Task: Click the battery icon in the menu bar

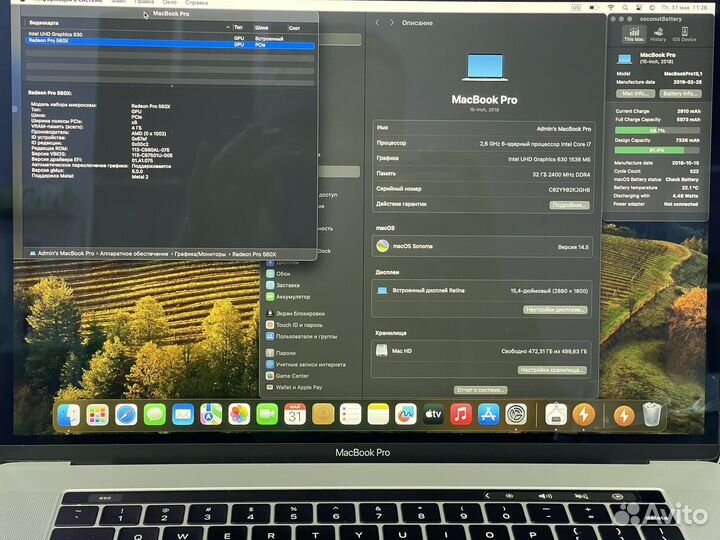Action: [x=594, y=7]
